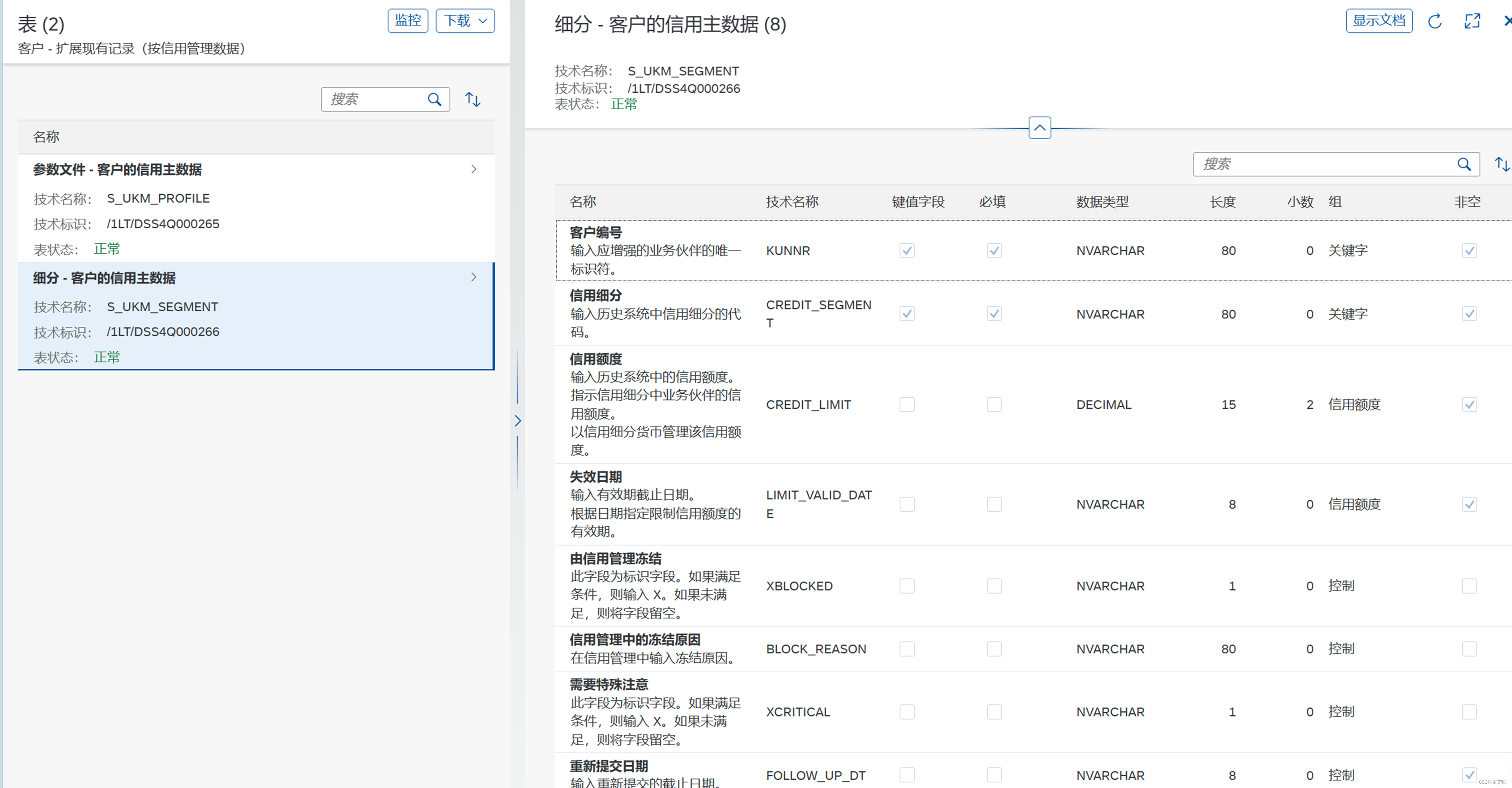The image size is (1512, 788).
Task: Click the left panel search magnifier icon
Action: point(434,99)
